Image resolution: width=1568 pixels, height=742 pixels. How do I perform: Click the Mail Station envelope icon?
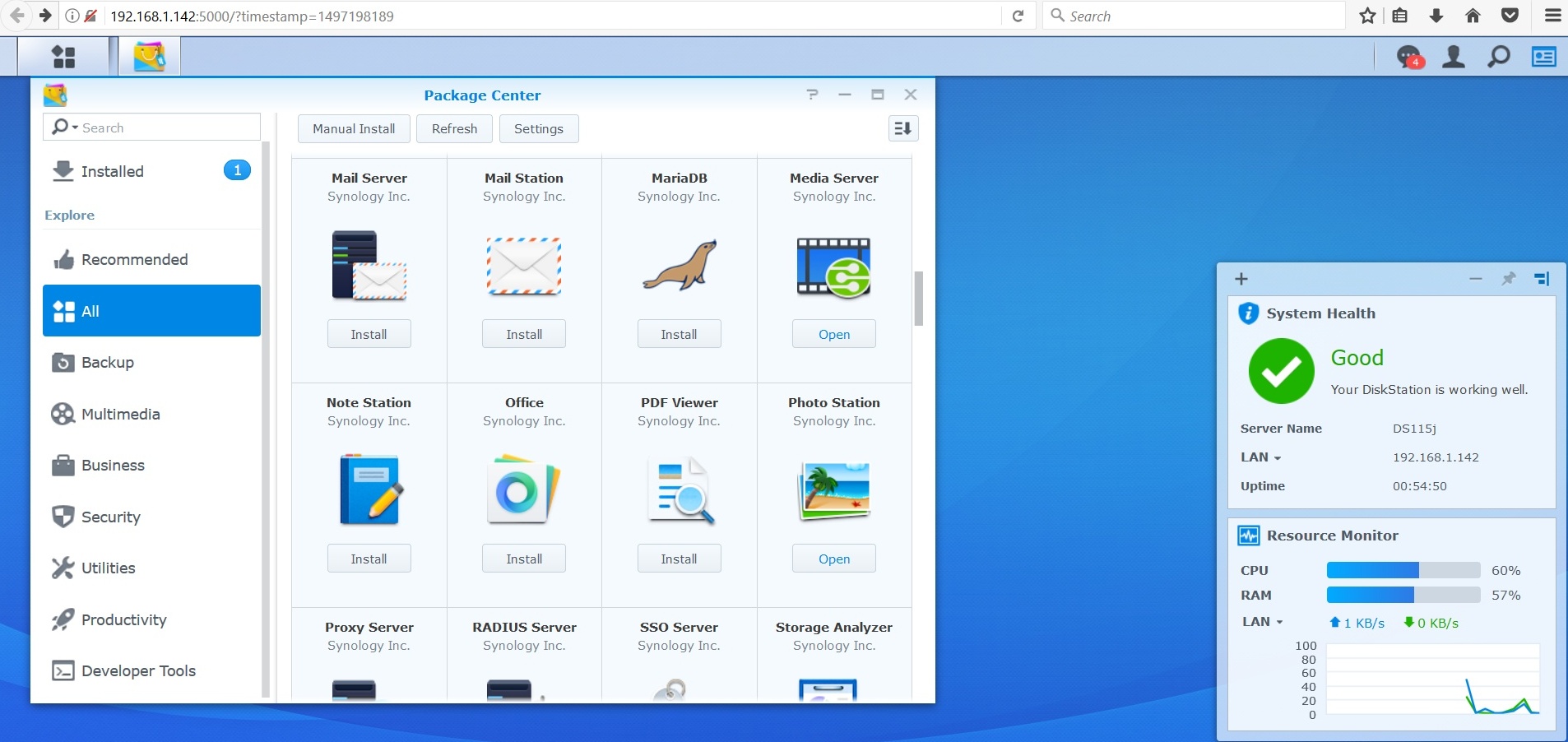point(524,266)
